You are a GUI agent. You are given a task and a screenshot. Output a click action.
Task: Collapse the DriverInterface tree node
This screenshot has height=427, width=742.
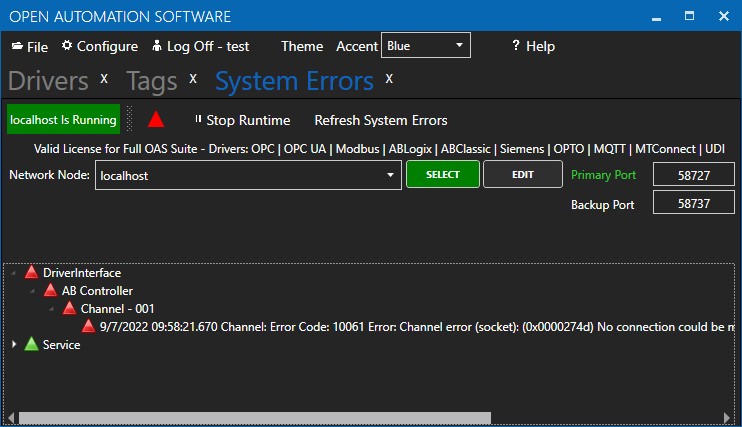click(x=14, y=272)
